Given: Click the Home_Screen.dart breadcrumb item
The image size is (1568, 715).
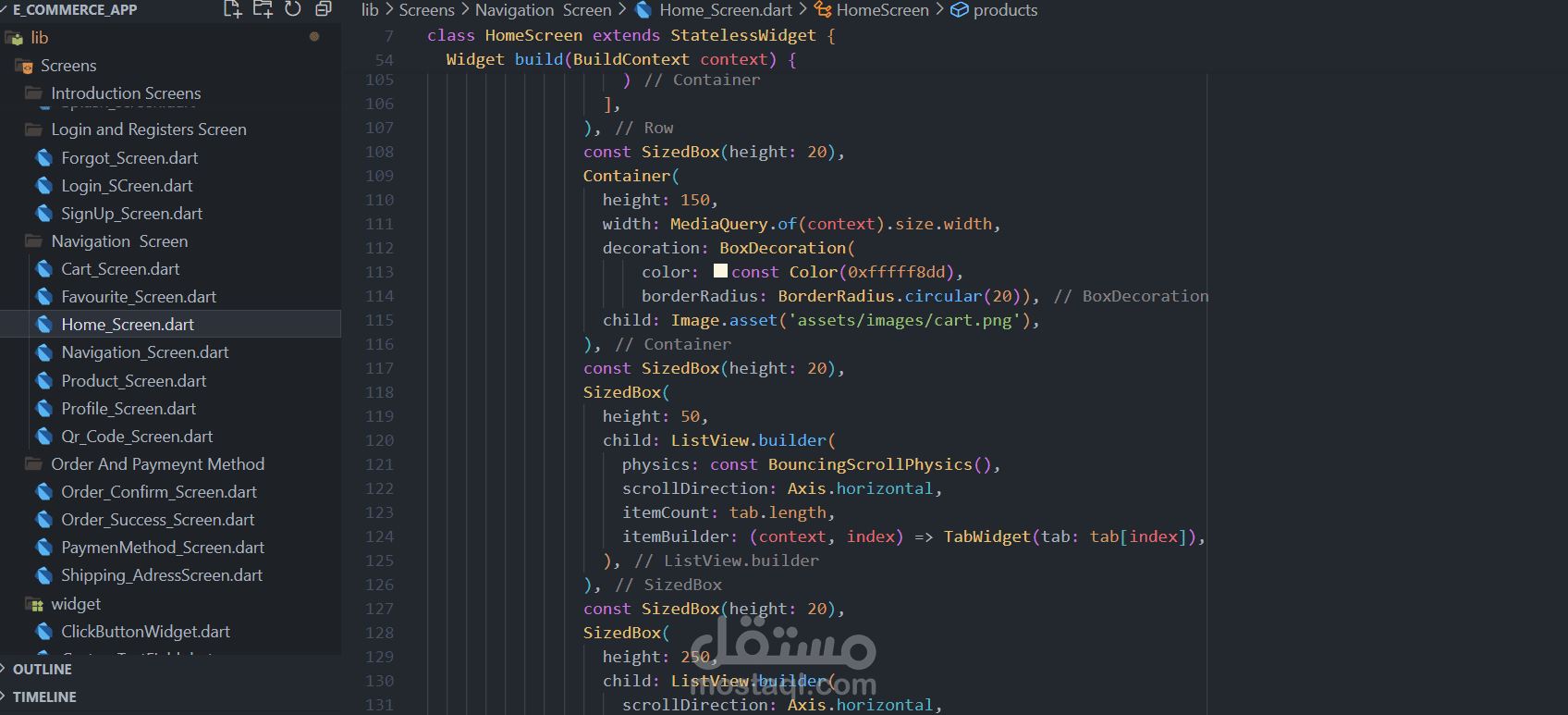Looking at the screenshot, I should (726, 10).
